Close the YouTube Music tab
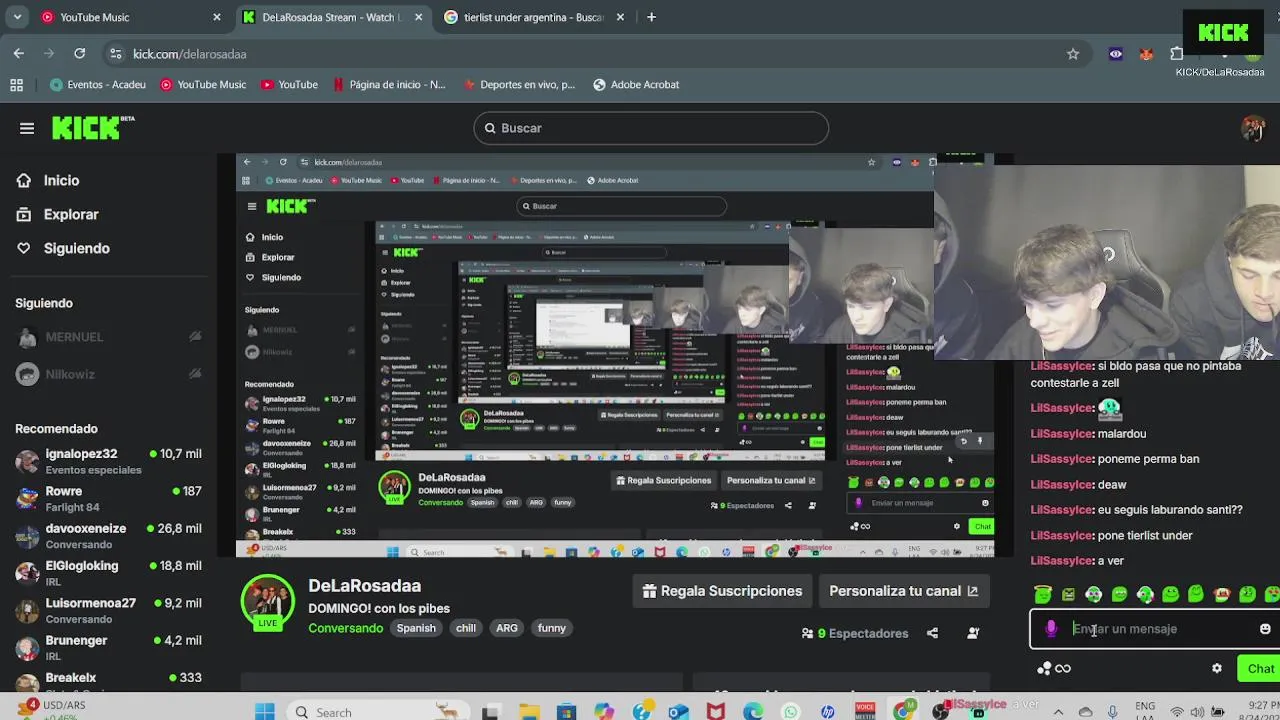This screenshot has height=720, width=1280. [217, 17]
